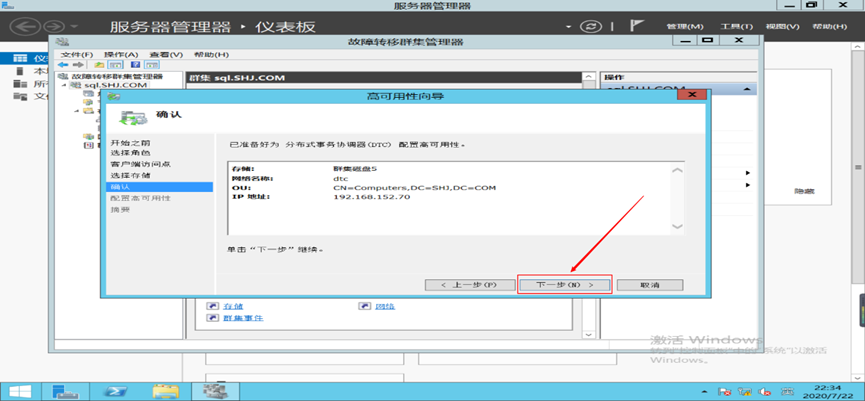865x401 pixels.
Task: Click the dtc network name value
Action: coord(341,179)
